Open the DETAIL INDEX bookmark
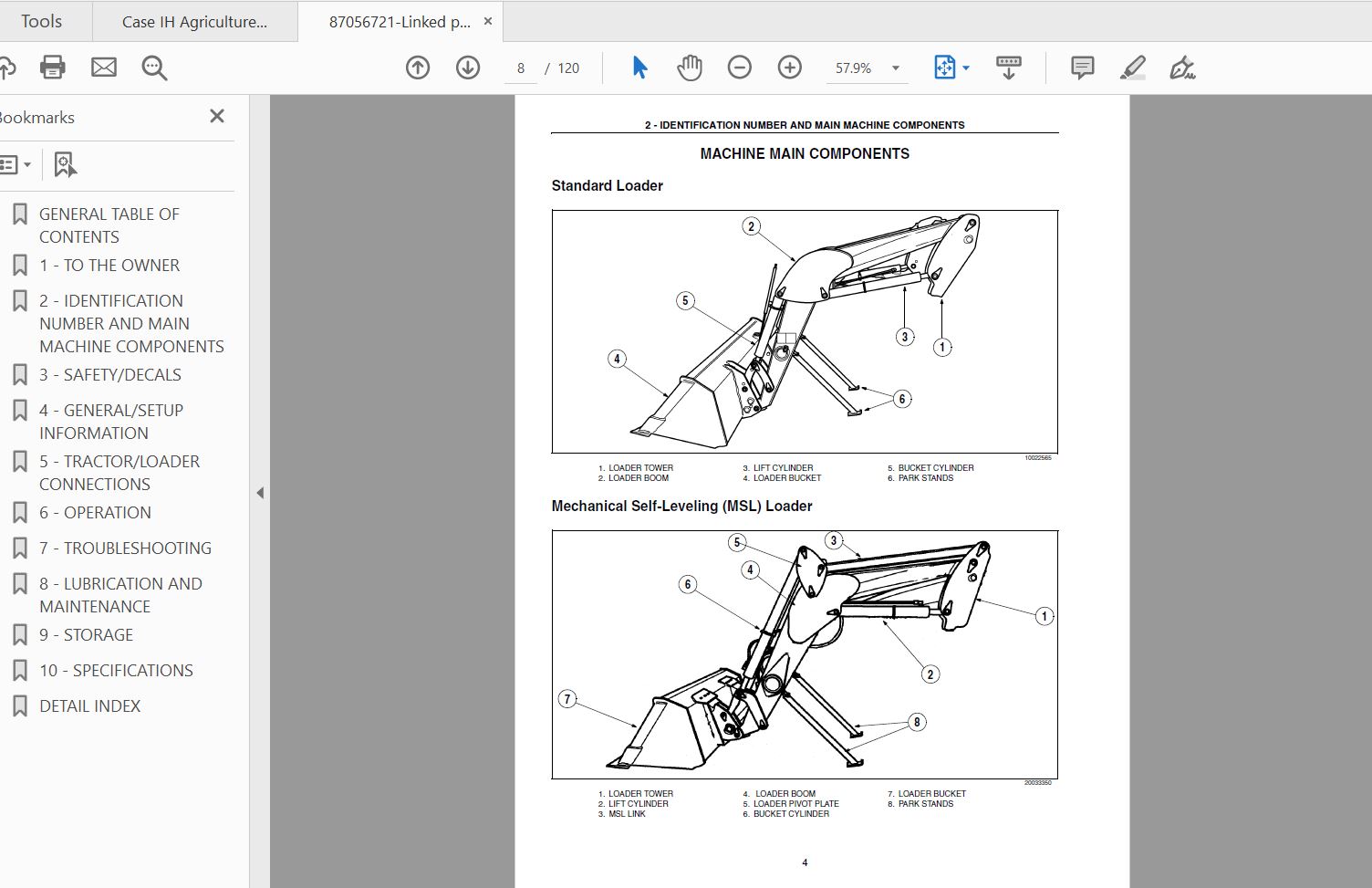1372x888 pixels. point(89,706)
